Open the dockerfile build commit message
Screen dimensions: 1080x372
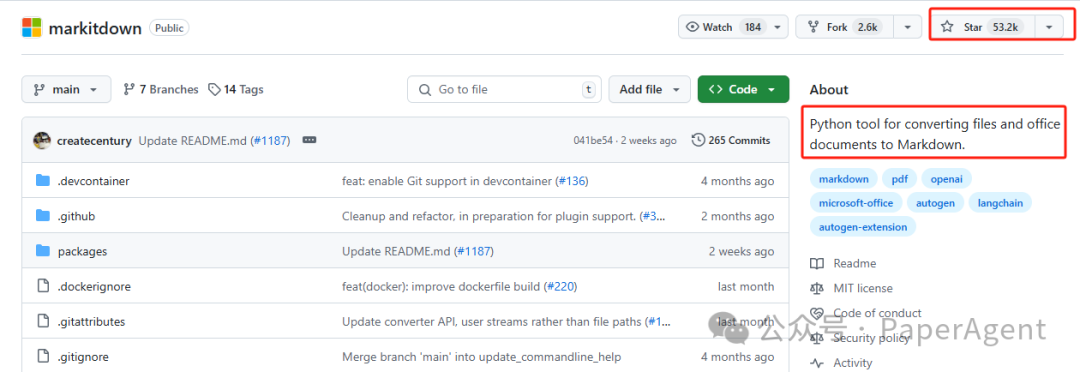click(x=442, y=287)
